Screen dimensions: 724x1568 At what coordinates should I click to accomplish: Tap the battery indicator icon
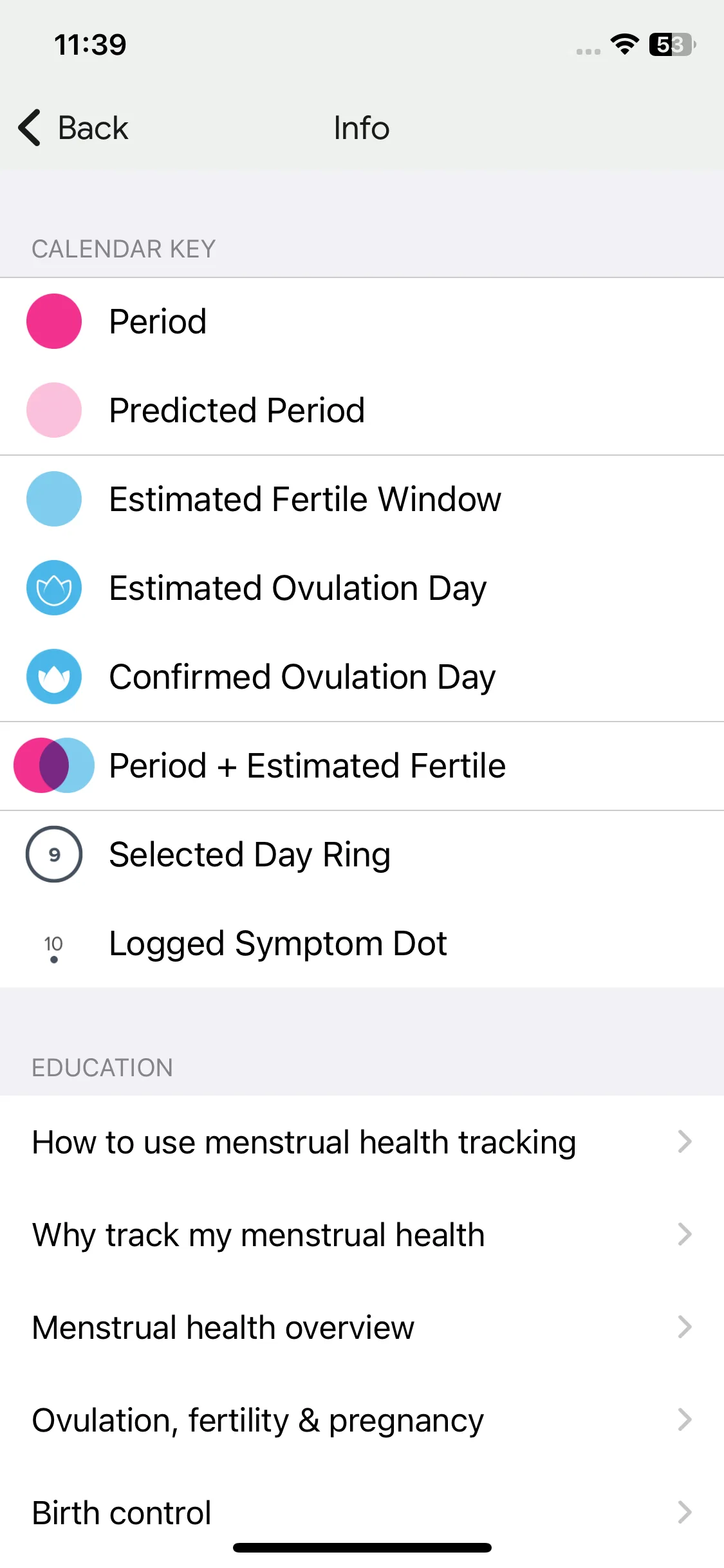pos(673,44)
